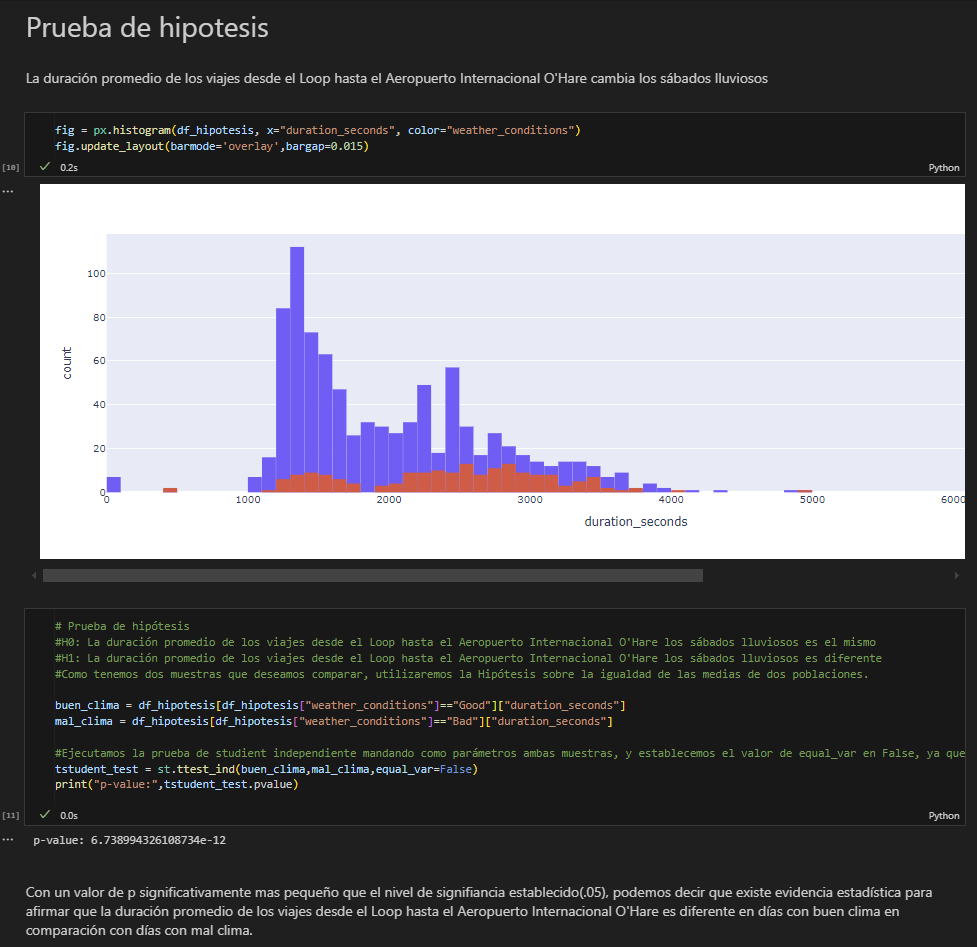977x947 pixels.
Task: Click the right arrow of the horizontal scrollbar
Action: [957, 576]
